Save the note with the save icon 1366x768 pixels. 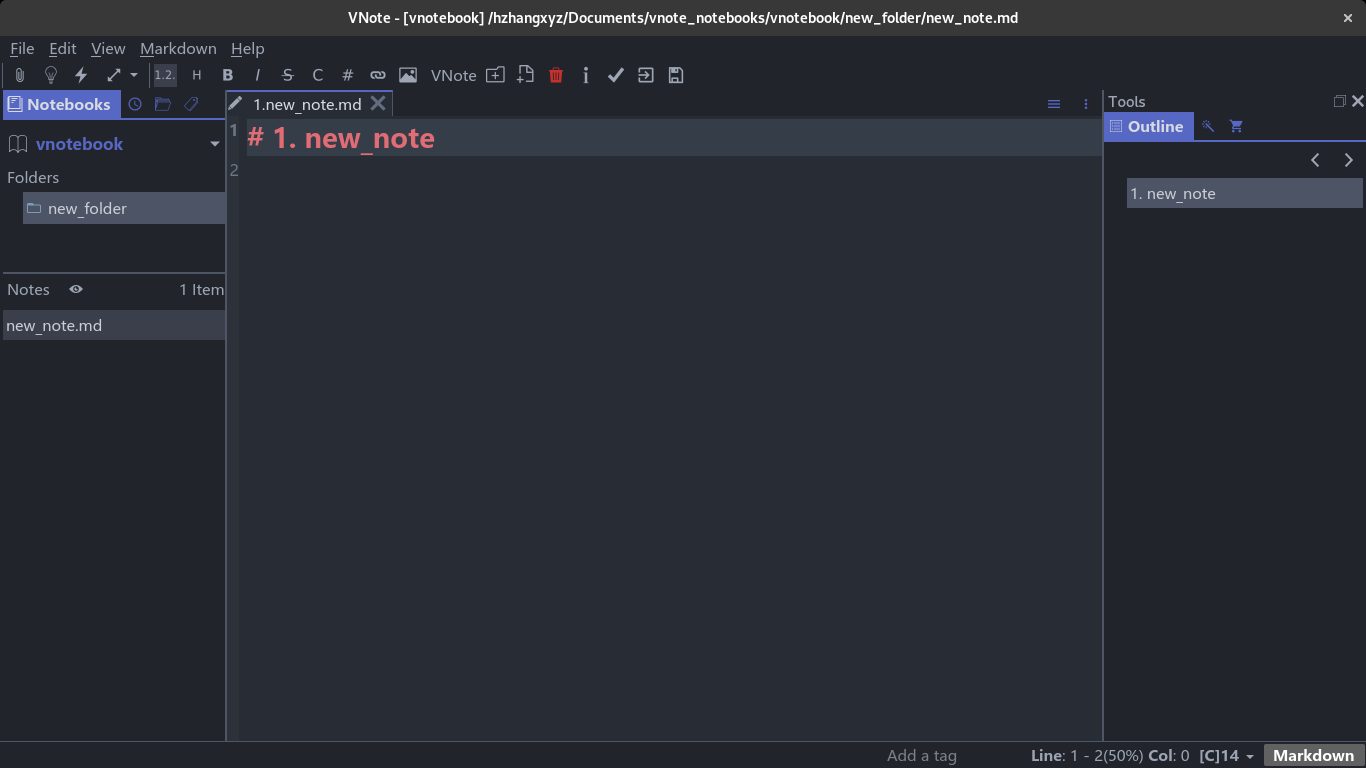pos(676,75)
